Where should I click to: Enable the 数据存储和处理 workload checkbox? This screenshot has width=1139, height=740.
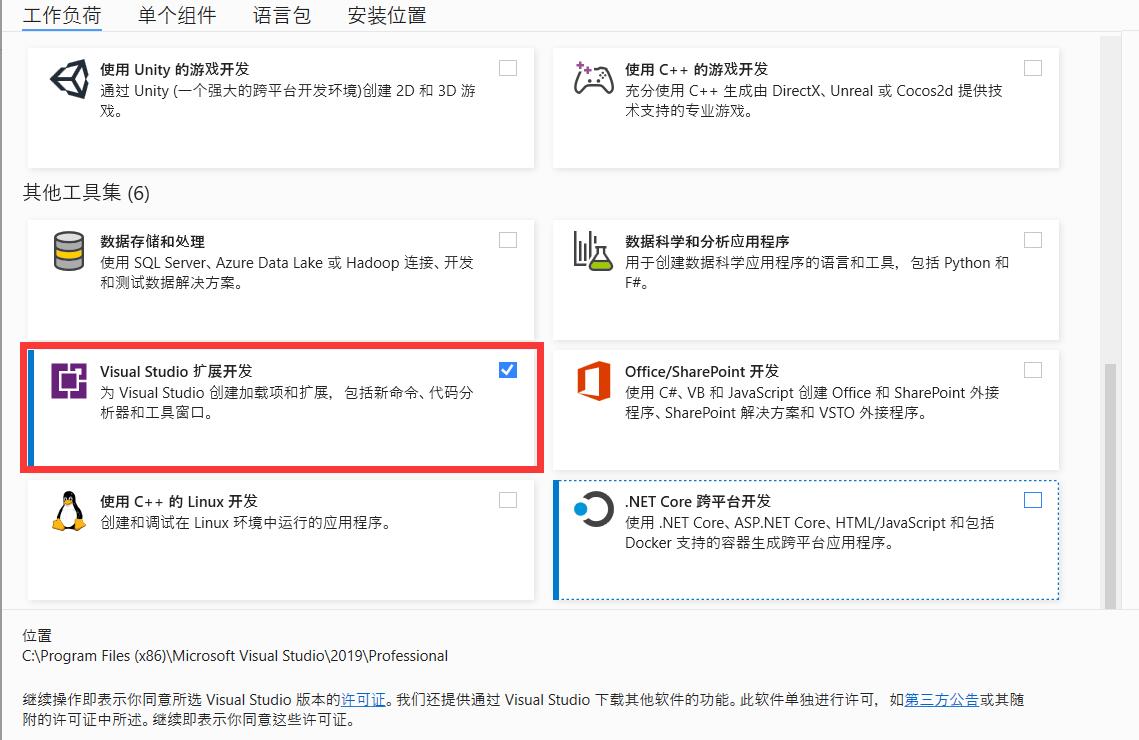point(508,240)
